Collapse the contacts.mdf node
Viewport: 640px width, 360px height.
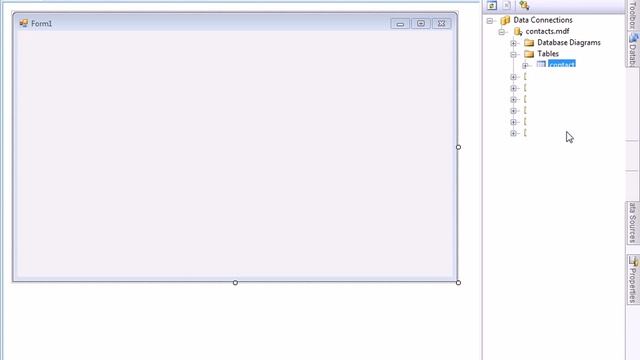(502, 32)
